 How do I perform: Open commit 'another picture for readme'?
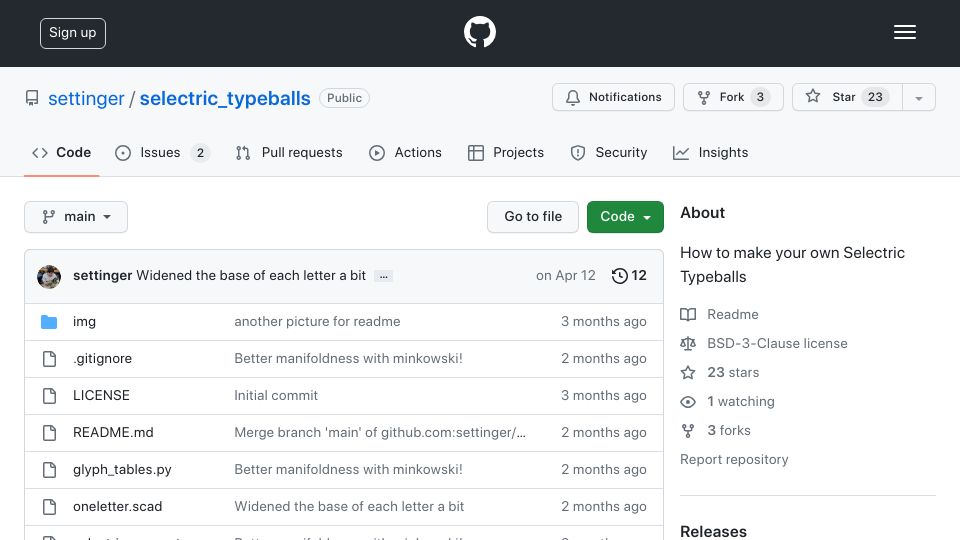(x=317, y=321)
